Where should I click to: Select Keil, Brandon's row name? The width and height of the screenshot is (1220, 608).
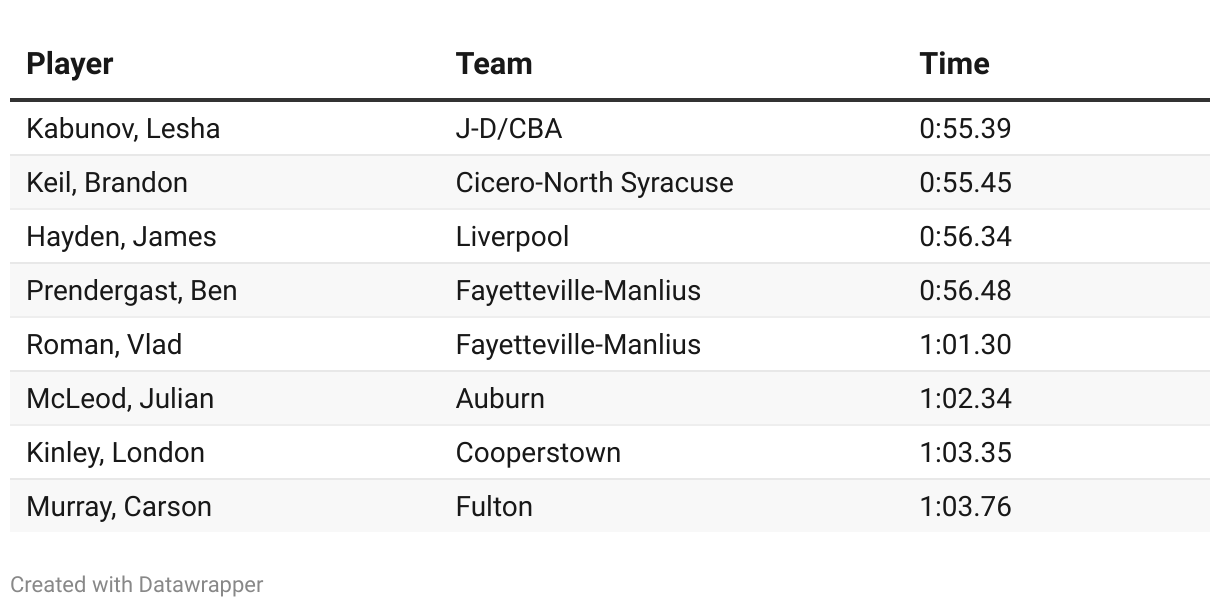(x=107, y=183)
